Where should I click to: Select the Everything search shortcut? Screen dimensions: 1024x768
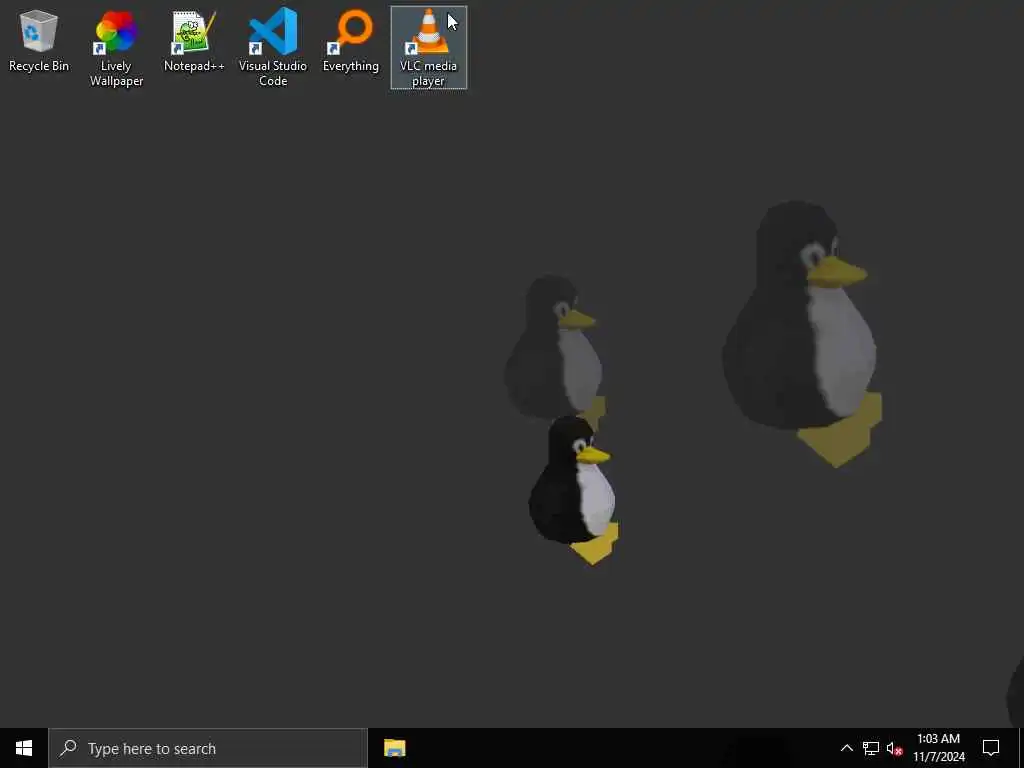[351, 40]
